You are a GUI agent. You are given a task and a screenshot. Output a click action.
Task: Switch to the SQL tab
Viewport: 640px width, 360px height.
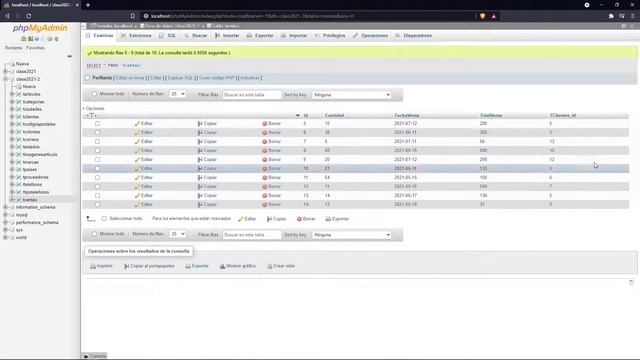coord(168,36)
